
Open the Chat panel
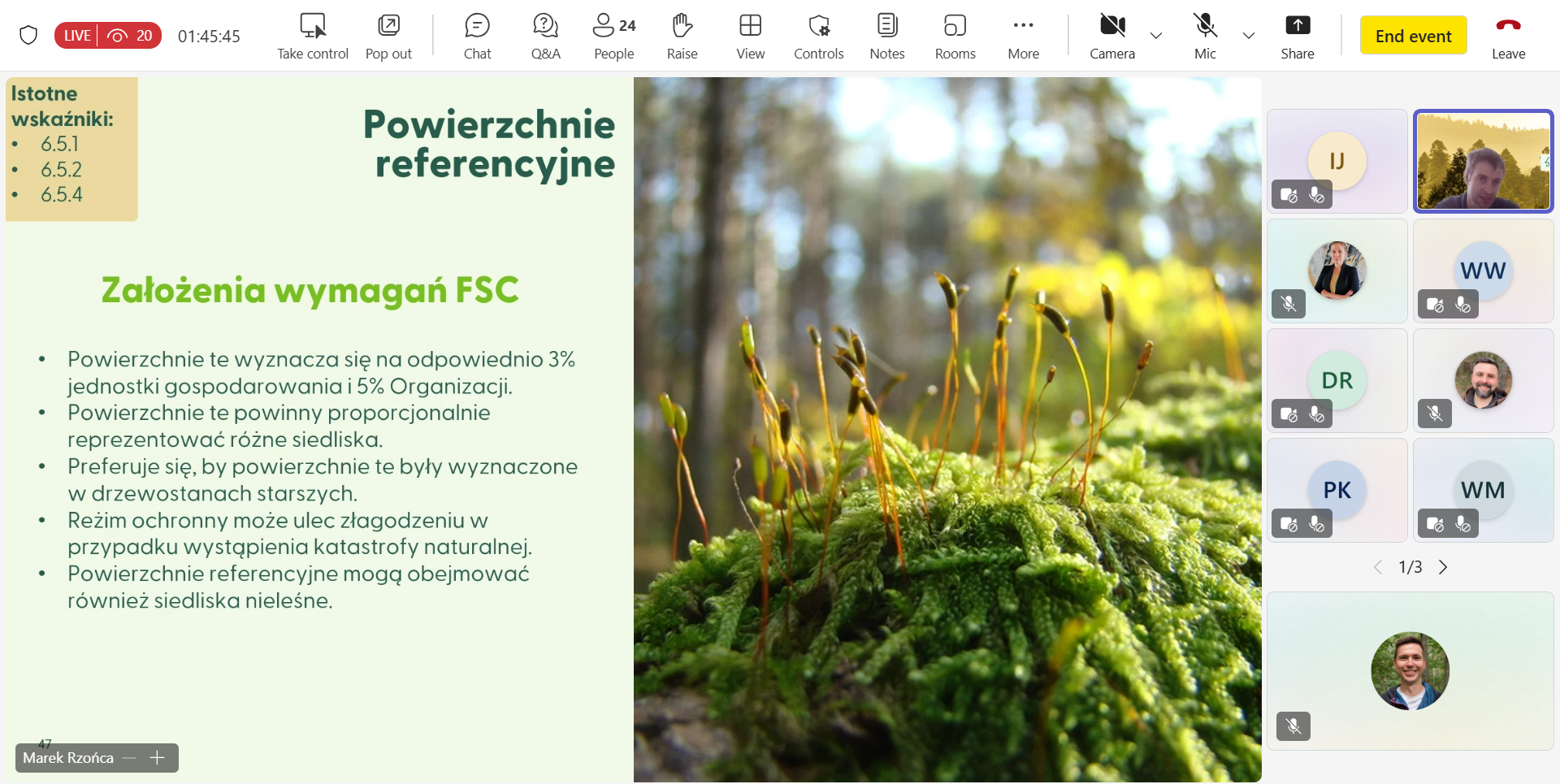click(x=477, y=36)
